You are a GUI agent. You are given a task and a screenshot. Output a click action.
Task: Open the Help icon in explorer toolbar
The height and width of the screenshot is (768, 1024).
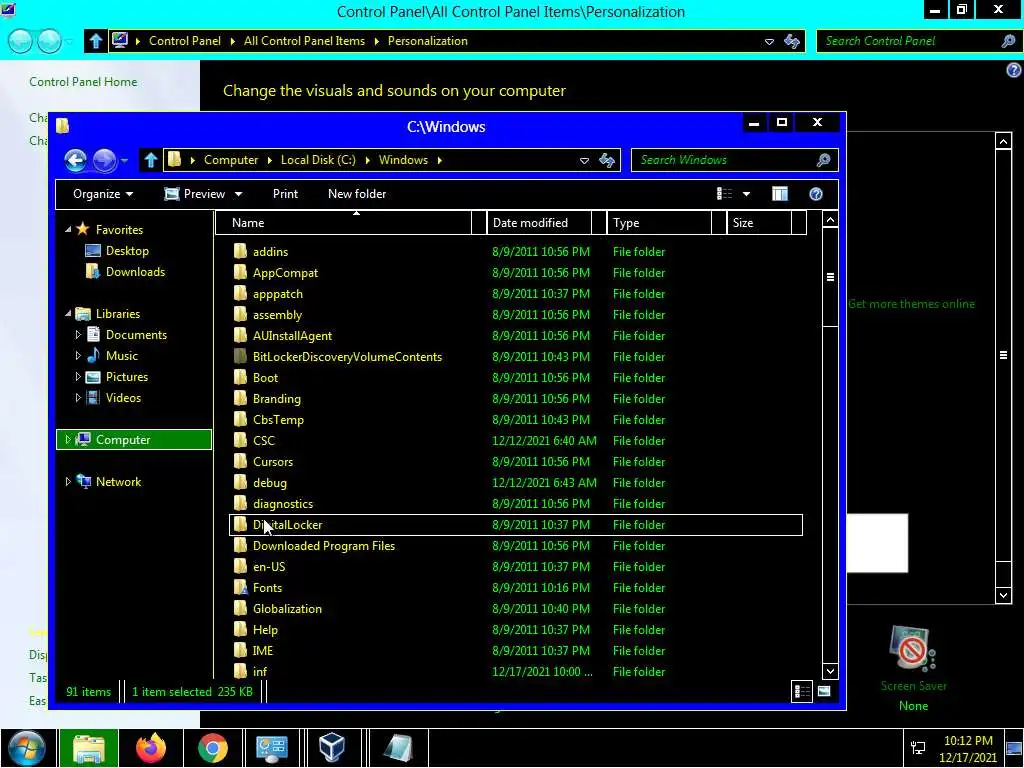tap(816, 194)
